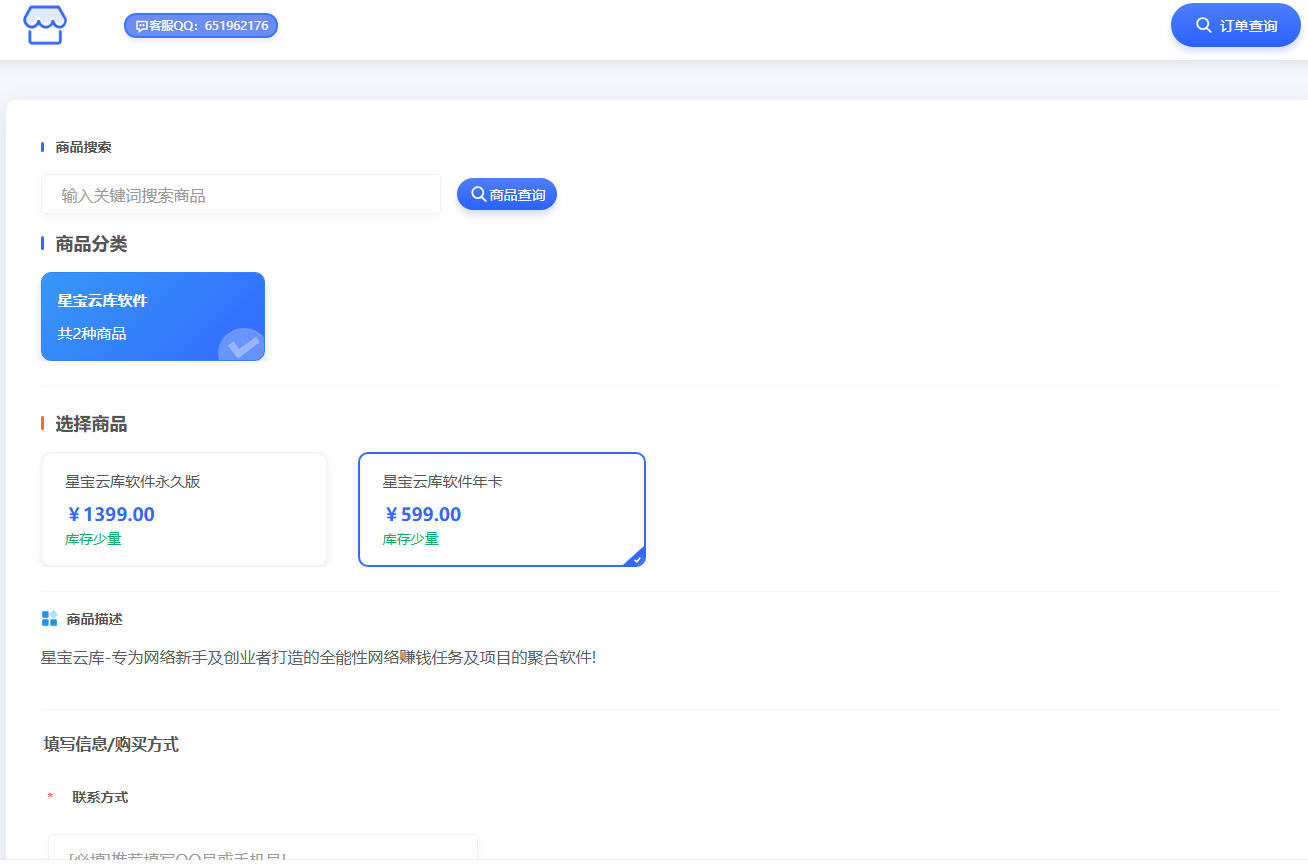The height and width of the screenshot is (864, 1308).
Task: Open the 订单查询 order lookup
Action: 1235,26
